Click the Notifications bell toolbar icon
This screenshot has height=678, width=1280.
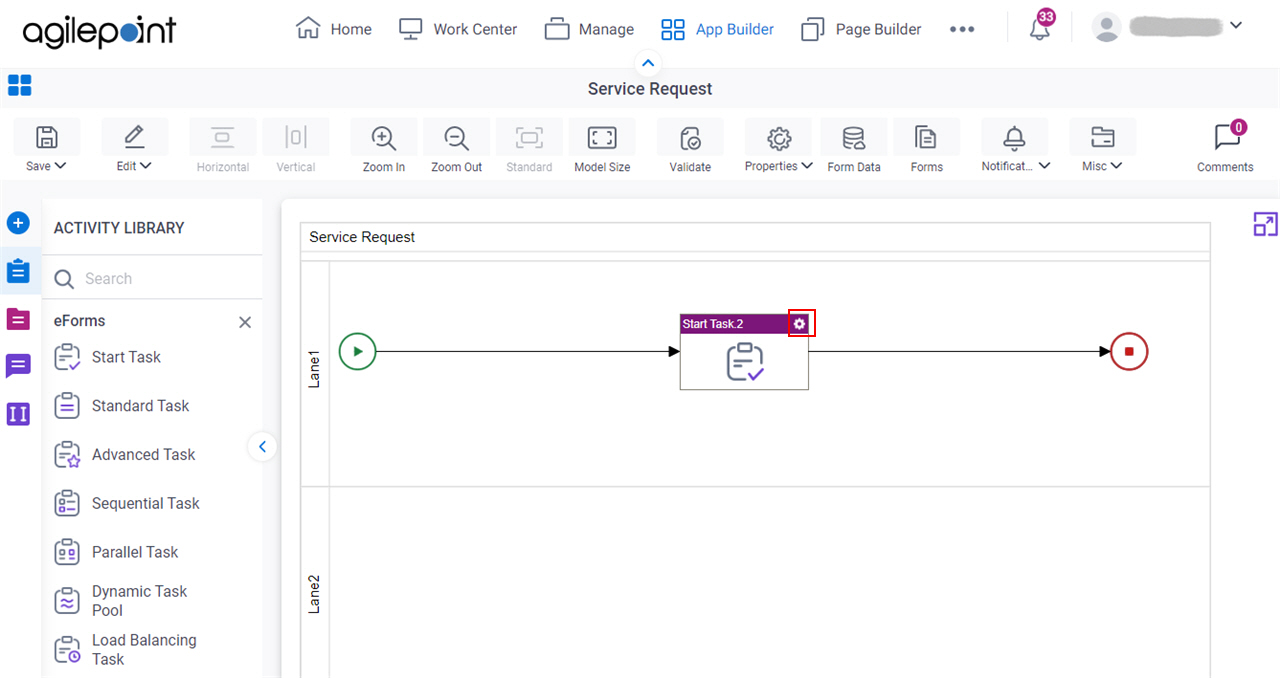tap(1014, 137)
